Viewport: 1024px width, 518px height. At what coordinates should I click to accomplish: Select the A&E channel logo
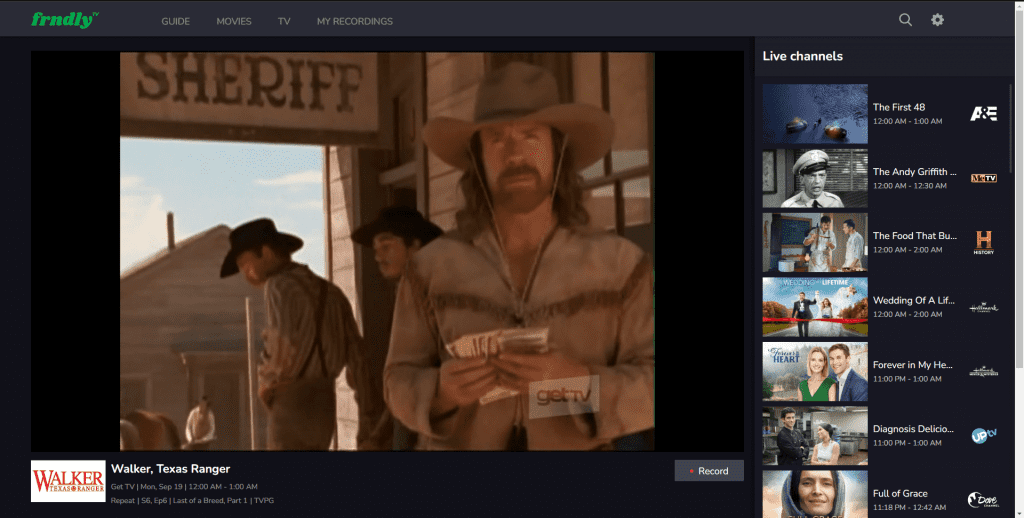click(983, 114)
